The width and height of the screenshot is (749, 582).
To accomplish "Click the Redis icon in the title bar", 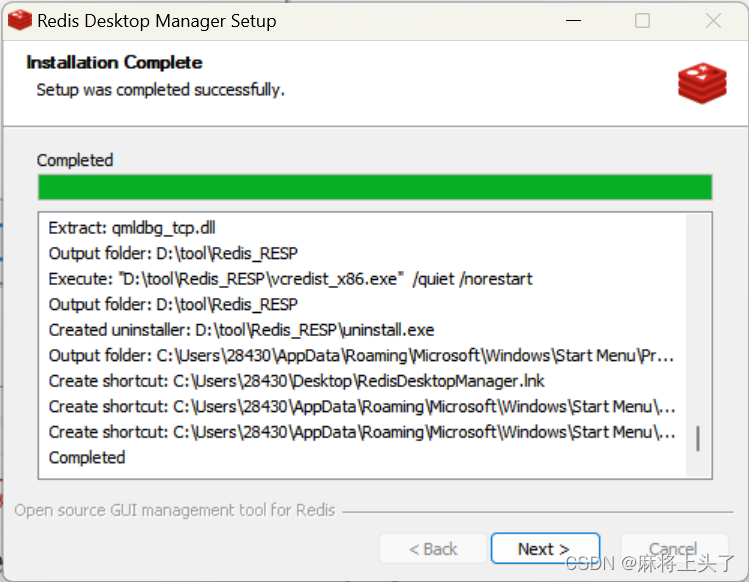I will tap(20, 21).
